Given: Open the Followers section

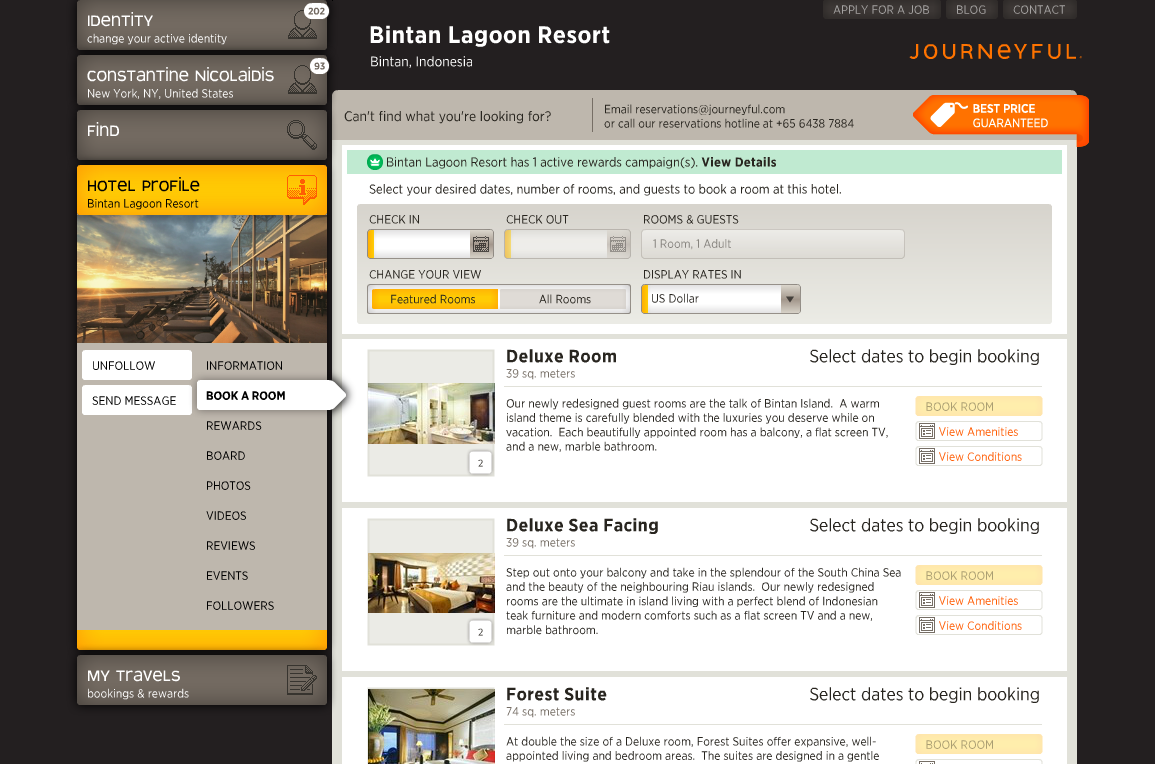Looking at the screenshot, I should click(x=240, y=606).
